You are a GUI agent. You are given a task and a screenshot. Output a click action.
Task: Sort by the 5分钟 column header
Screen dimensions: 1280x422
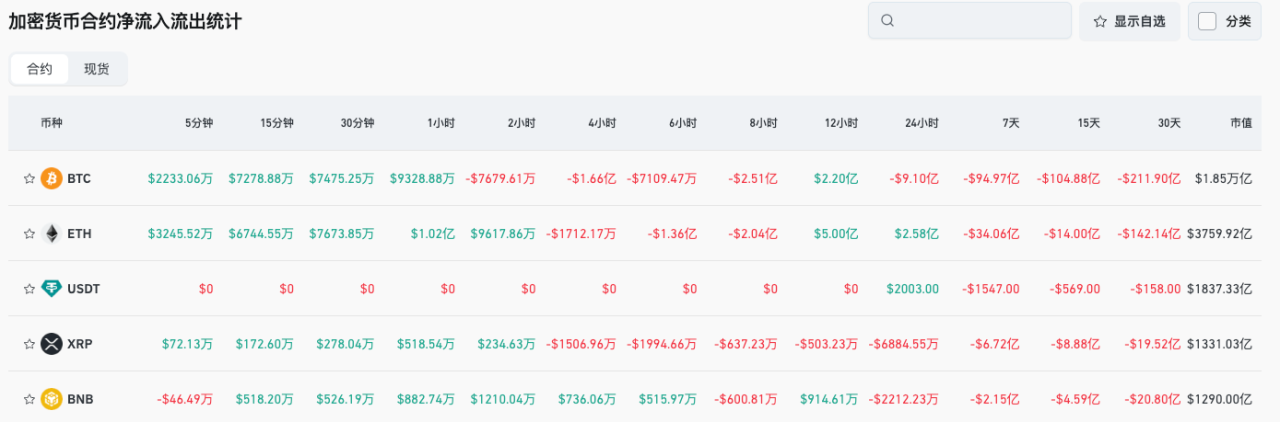[x=198, y=123]
